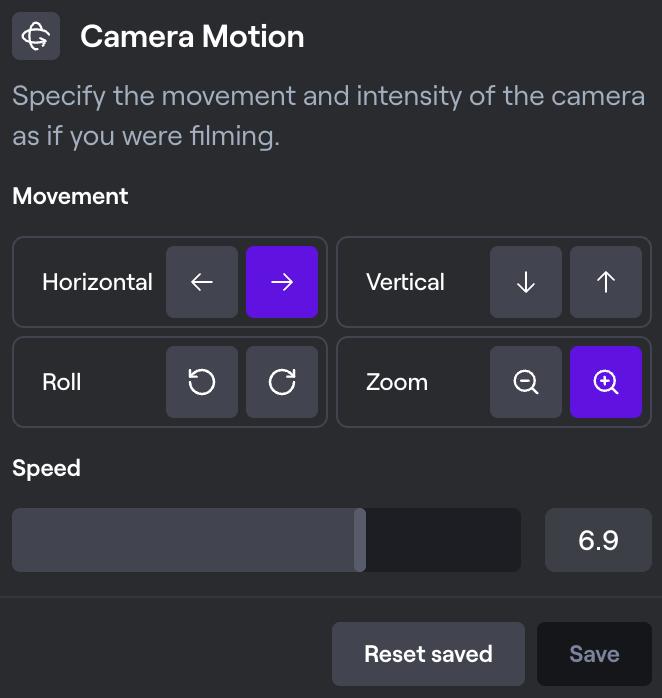
Task: Select vertical down arrow movement
Action: pyautogui.click(x=526, y=282)
